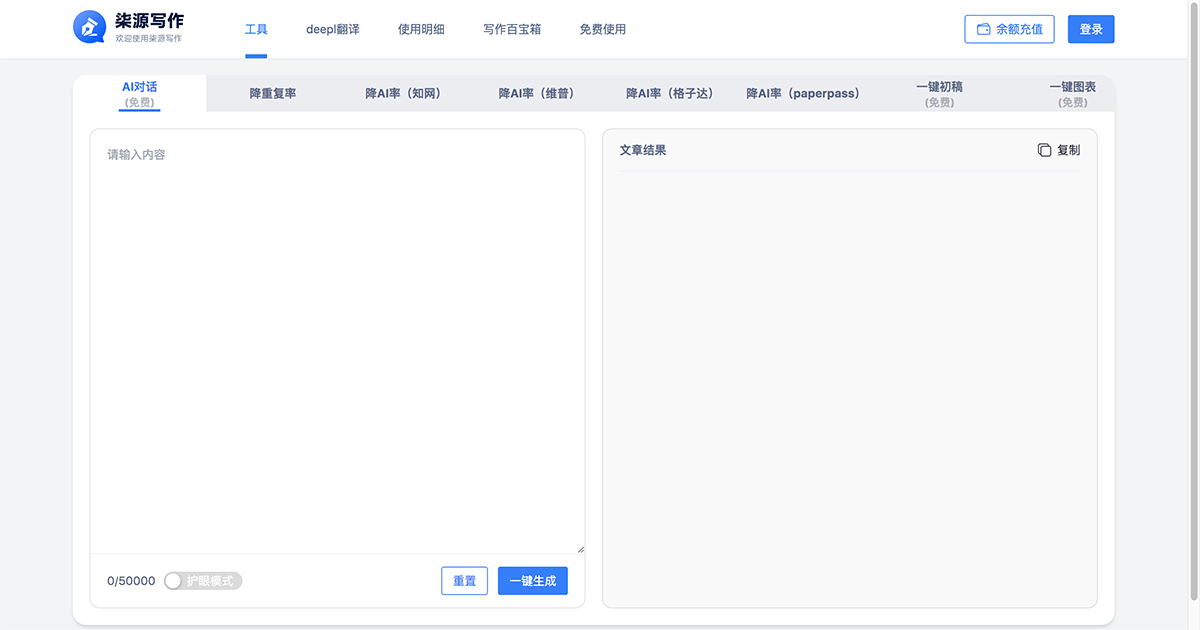Open the 降AI率（paperpass） tab
The width and height of the screenshot is (1200, 630).
pos(802,94)
